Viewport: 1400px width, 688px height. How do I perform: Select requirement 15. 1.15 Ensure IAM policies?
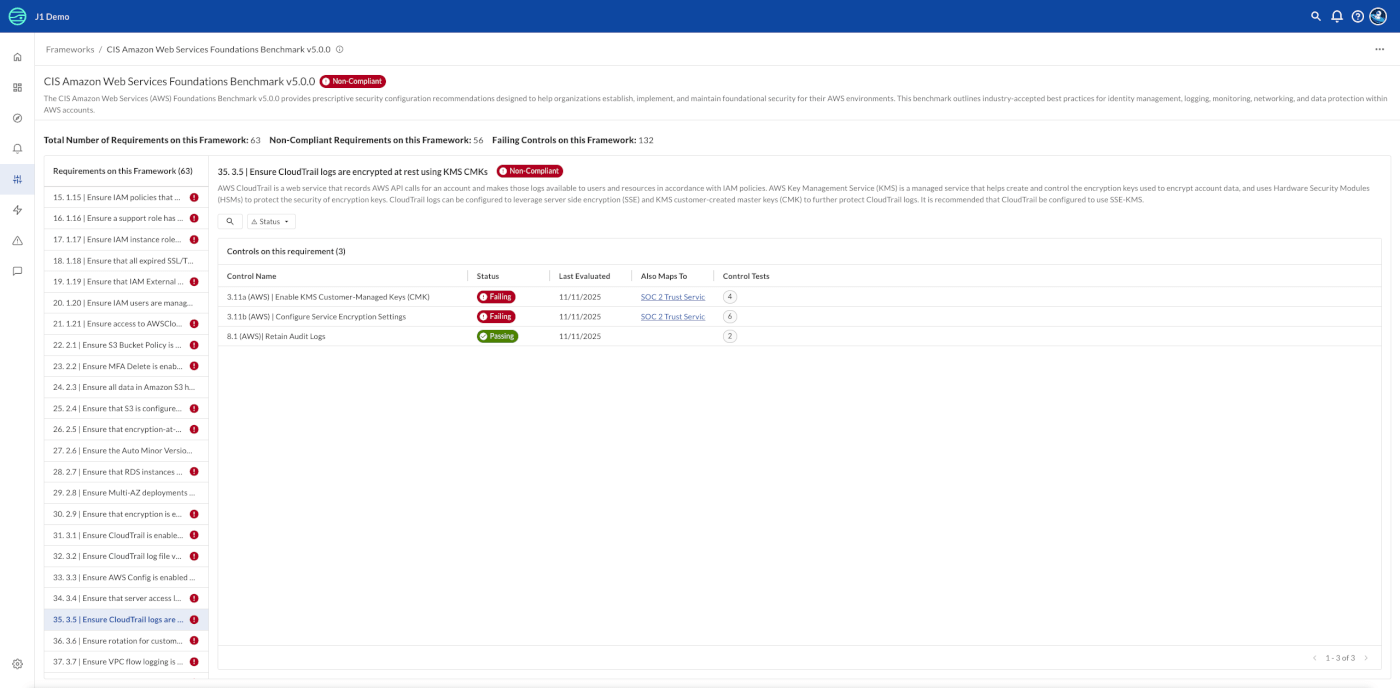[x=126, y=197]
